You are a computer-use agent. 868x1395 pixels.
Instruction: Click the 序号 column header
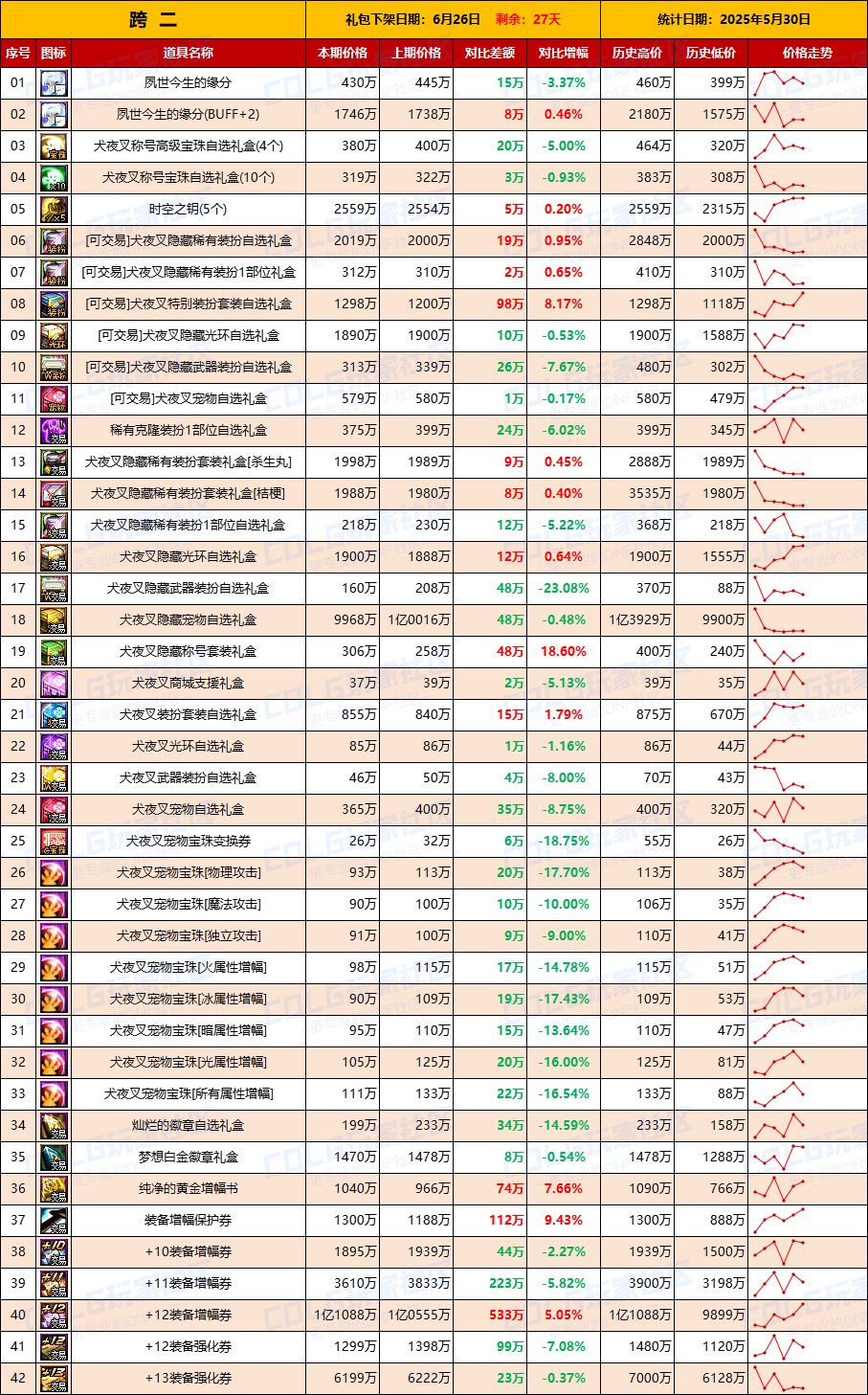tap(18, 54)
